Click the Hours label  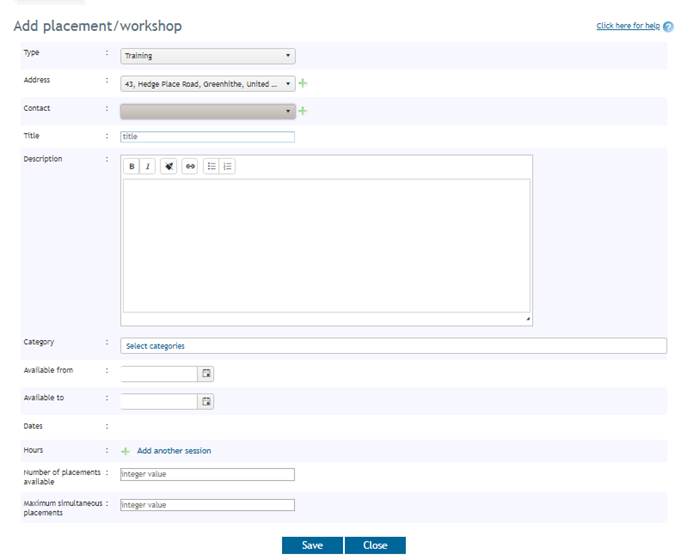(33, 450)
